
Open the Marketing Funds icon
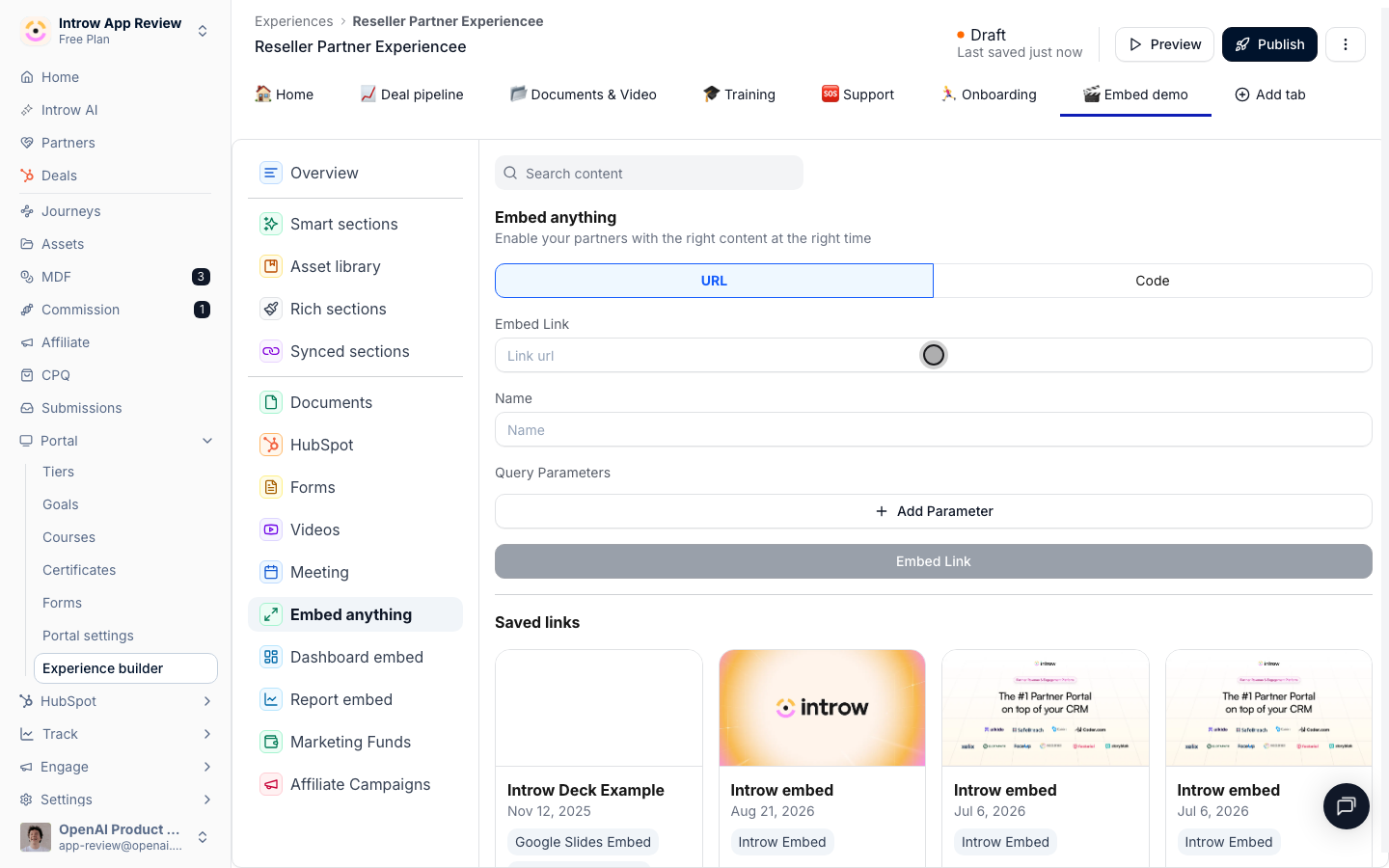271,742
